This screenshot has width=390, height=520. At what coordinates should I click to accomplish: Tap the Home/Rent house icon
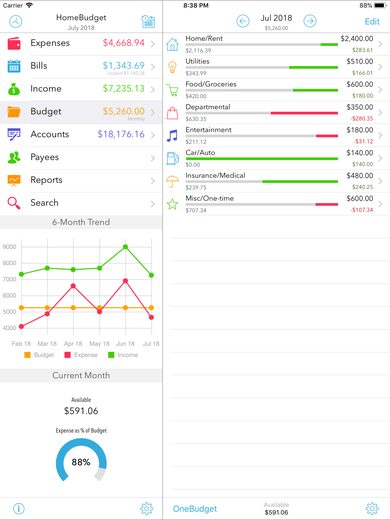pos(172,44)
